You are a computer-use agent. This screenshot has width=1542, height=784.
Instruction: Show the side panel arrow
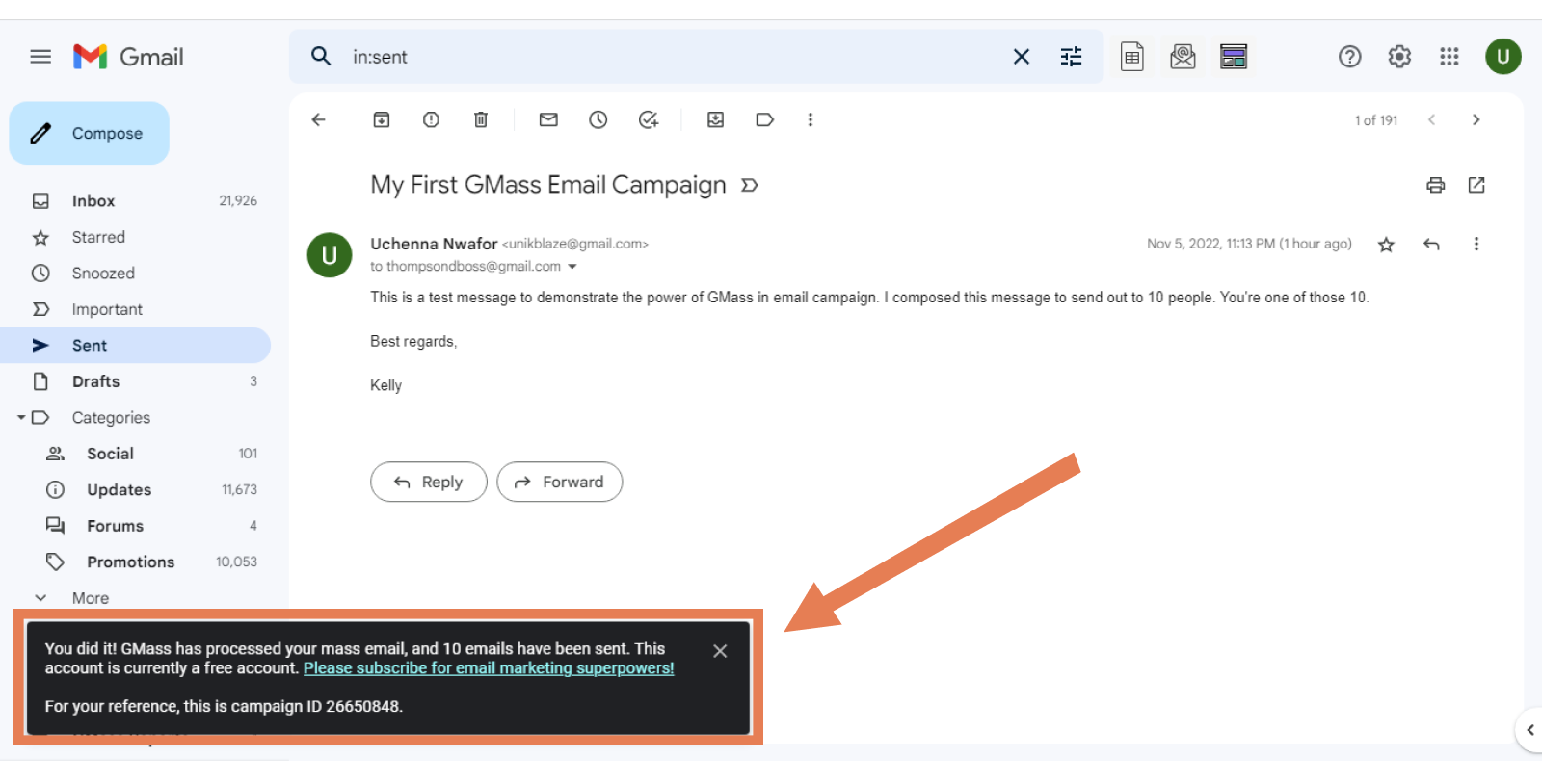coord(1529,730)
